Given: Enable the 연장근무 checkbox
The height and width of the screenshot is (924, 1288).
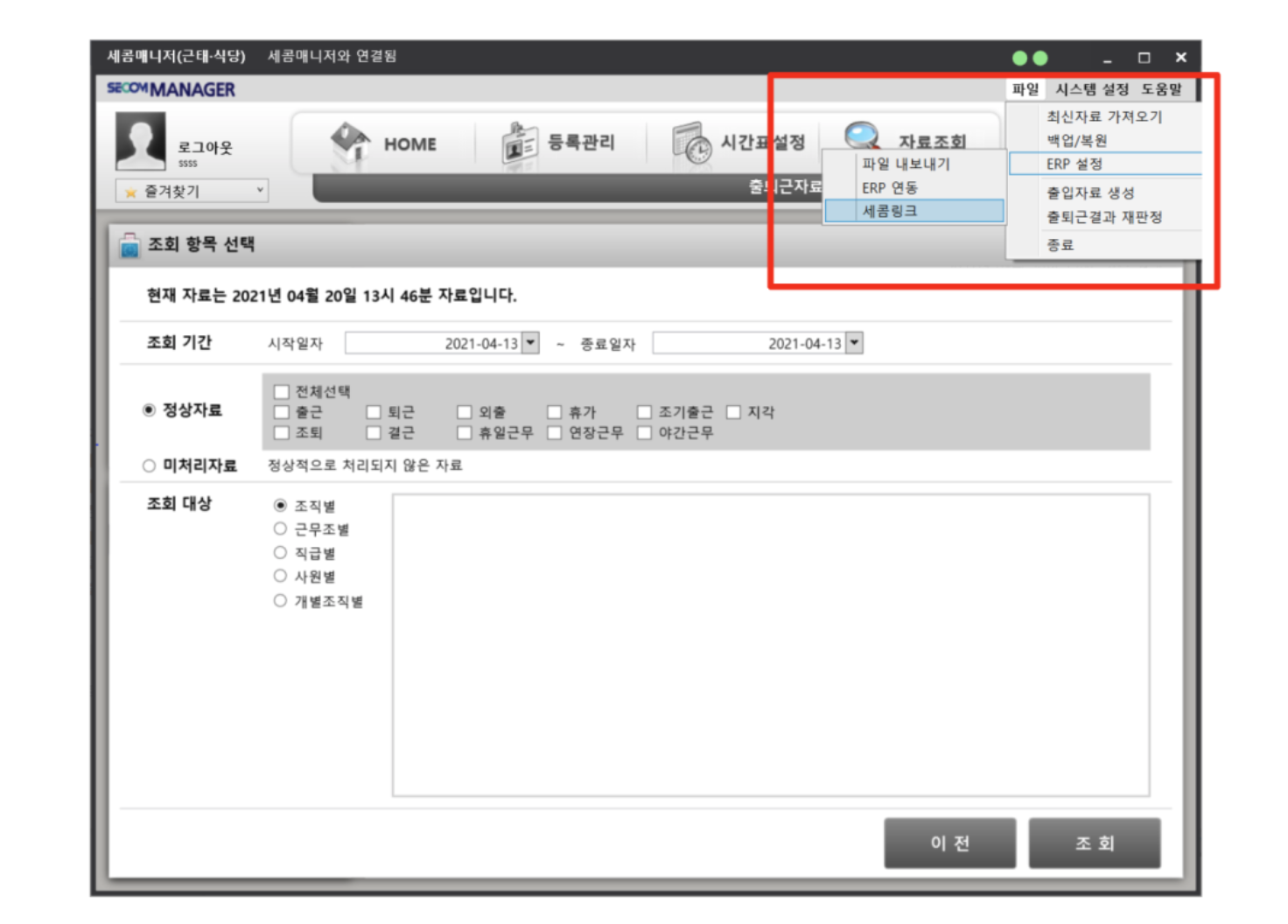Looking at the screenshot, I should click(554, 433).
